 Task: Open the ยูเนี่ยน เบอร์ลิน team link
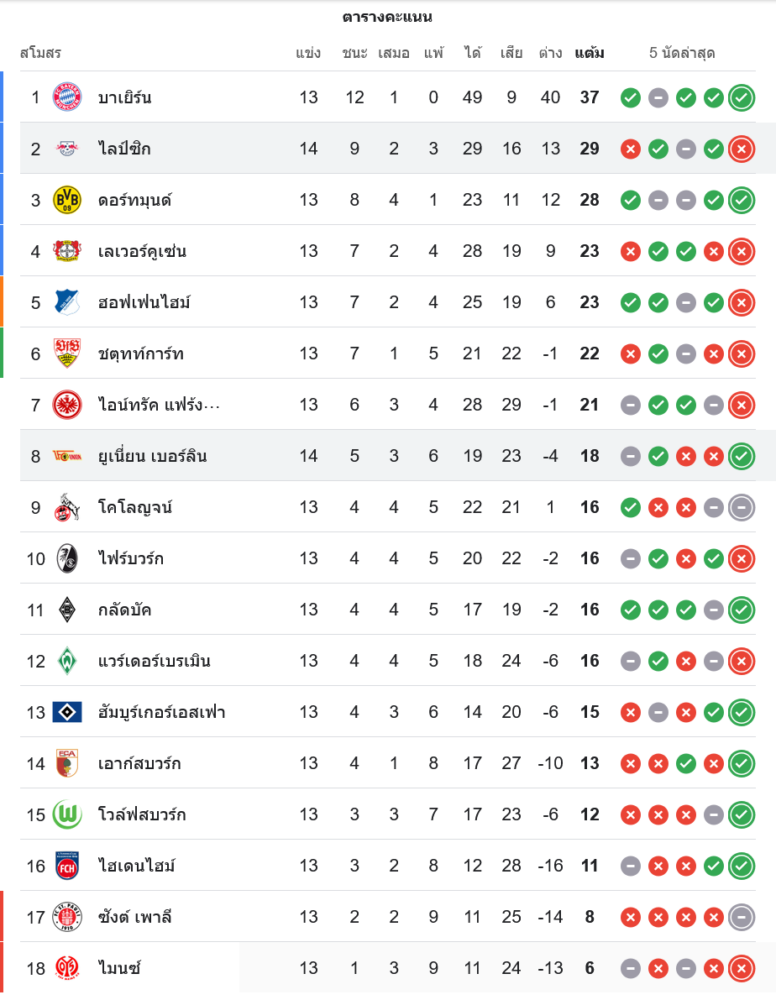(x=152, y=456)
